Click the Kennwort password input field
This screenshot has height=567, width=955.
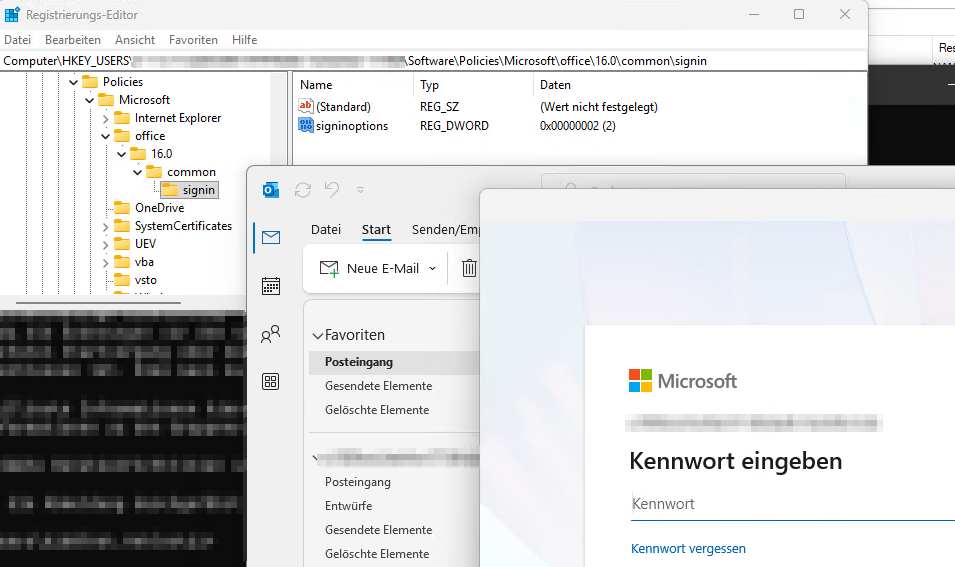tap(792, 504)
